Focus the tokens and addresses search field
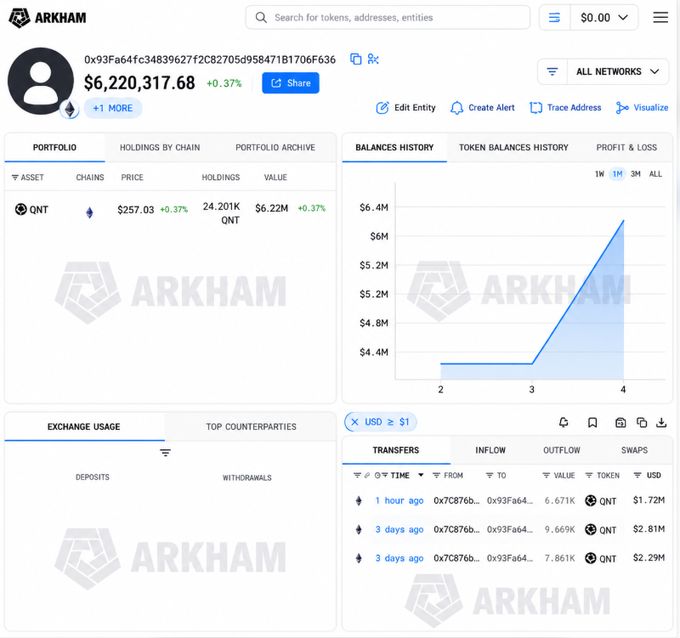680x638 pixels. (388, 17)
